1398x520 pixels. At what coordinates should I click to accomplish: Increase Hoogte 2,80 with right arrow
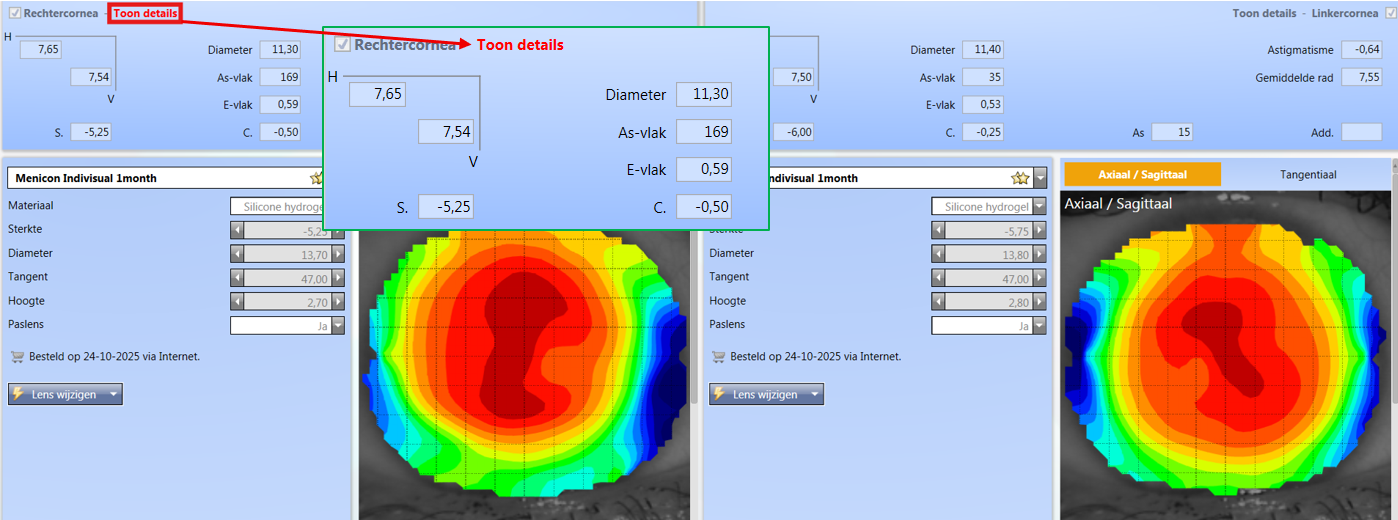pyautogui.click(x=1039, y=302)
